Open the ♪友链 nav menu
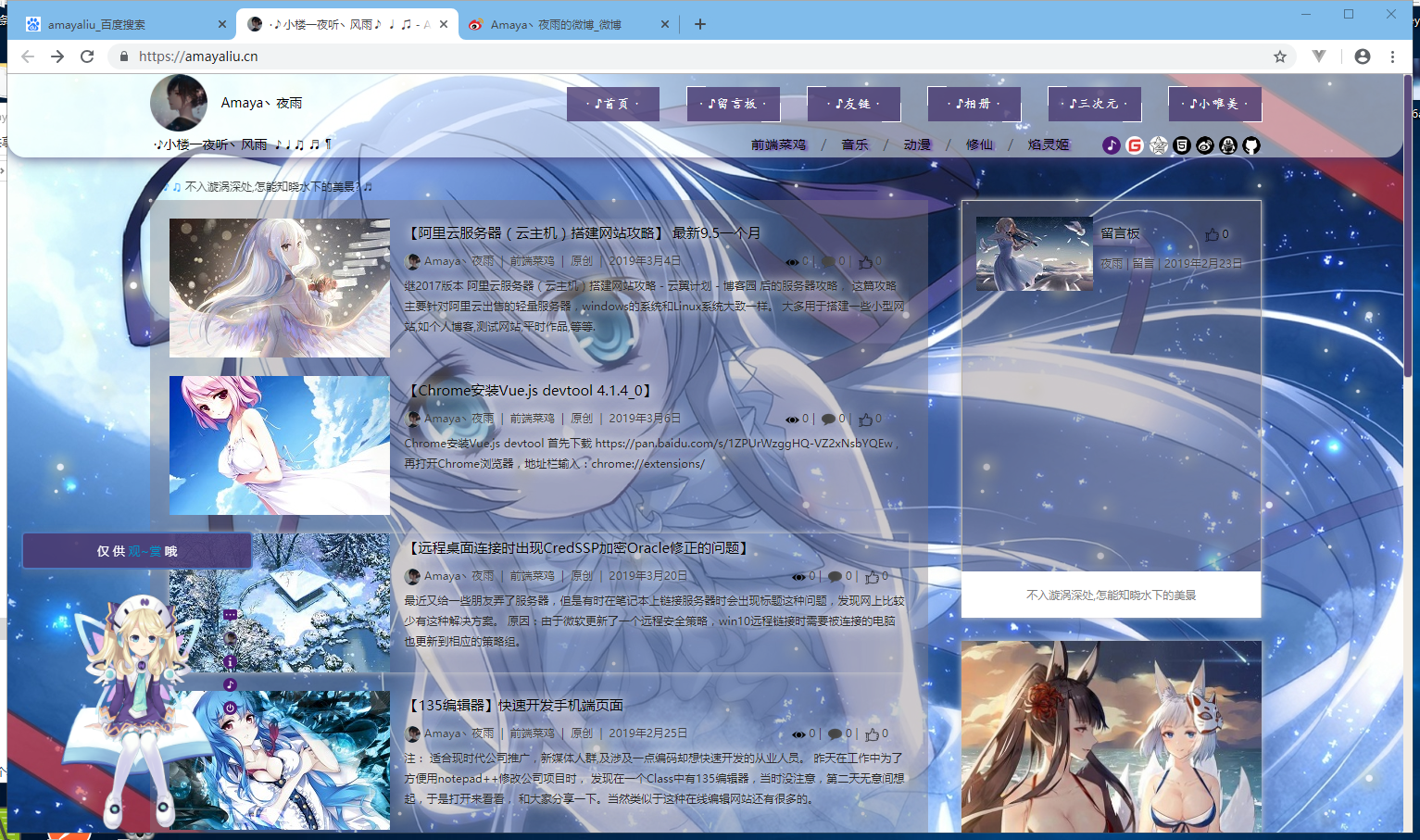This screenshot has height=840, width=1420. click(x=854, y=104)
